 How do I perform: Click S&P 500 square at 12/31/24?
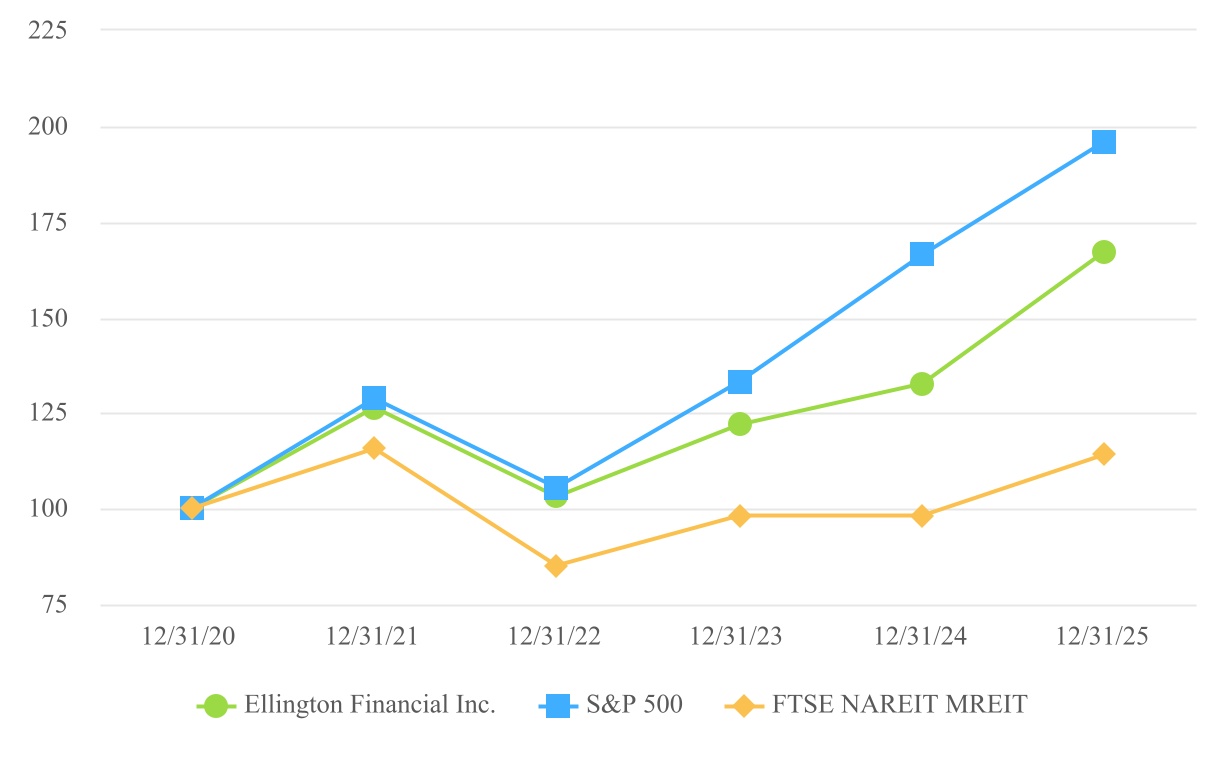point(922,254)
